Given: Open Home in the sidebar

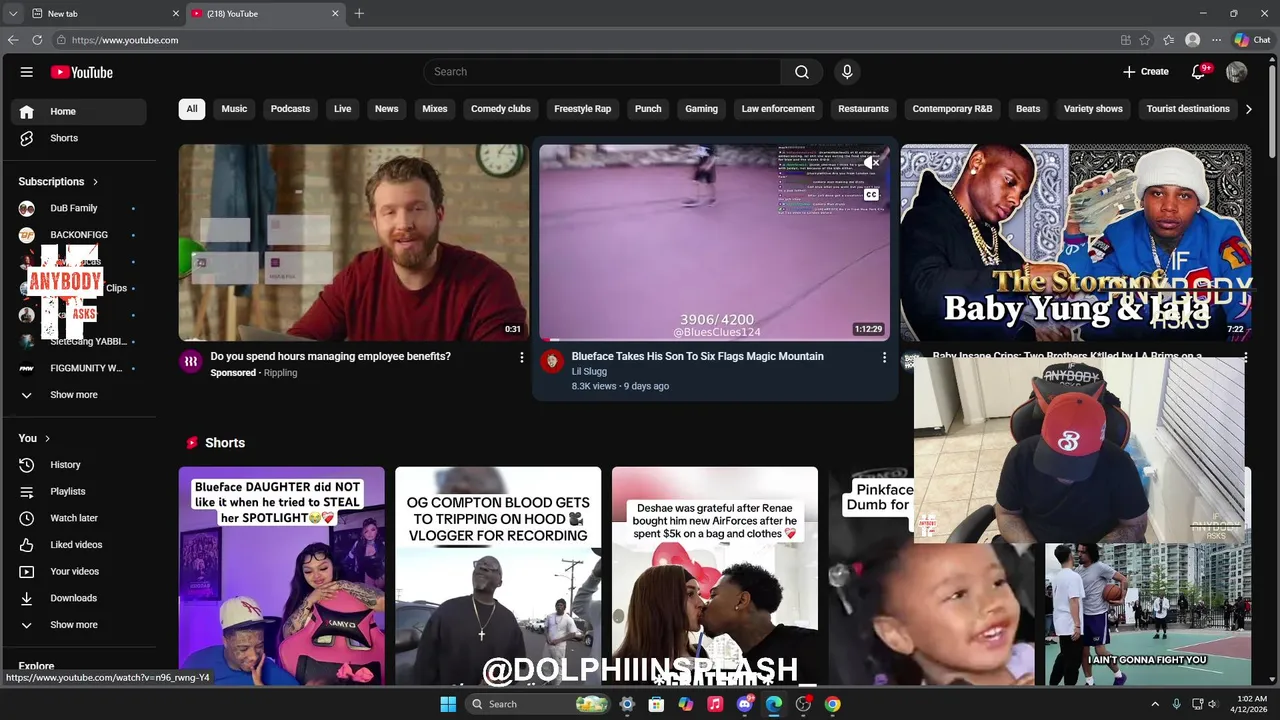Looking at the screenshot, I should [x=78, y=112].
